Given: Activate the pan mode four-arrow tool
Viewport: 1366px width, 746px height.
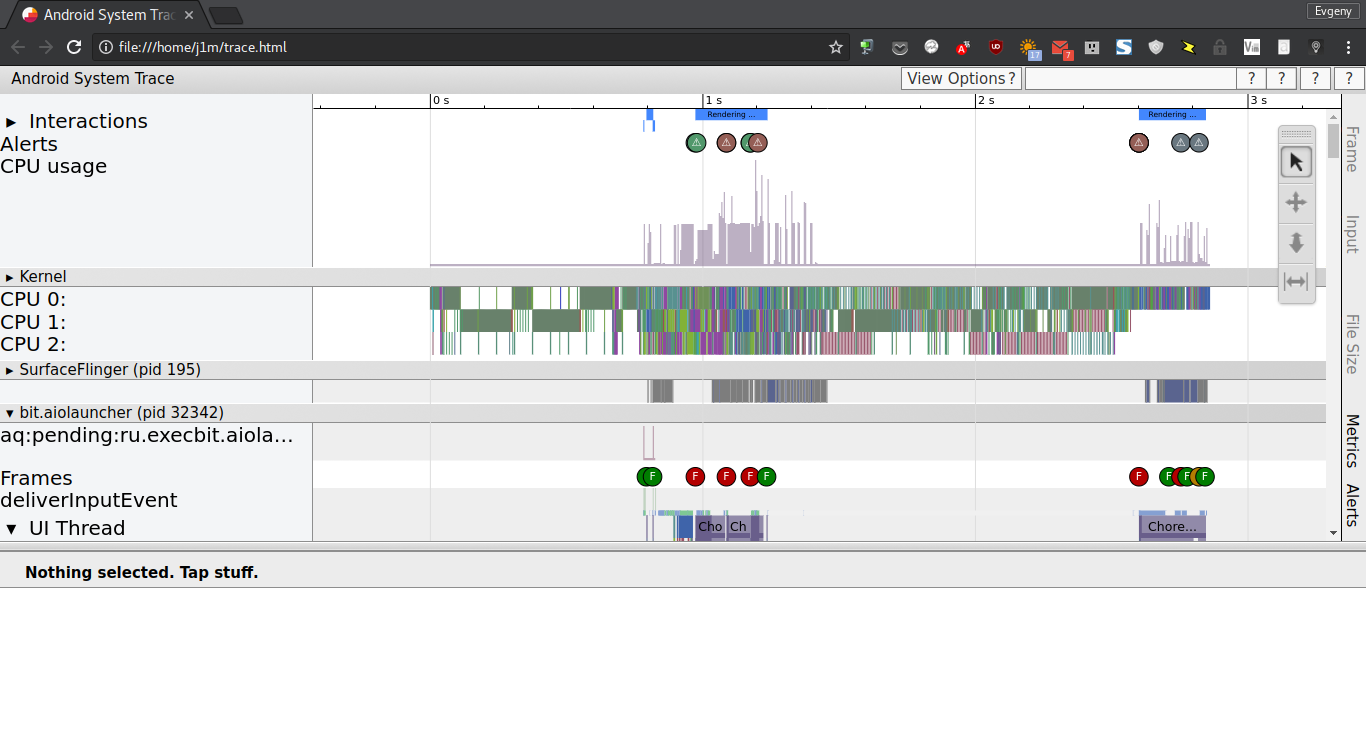Looking at the screenshot, I should point(1296,202).
